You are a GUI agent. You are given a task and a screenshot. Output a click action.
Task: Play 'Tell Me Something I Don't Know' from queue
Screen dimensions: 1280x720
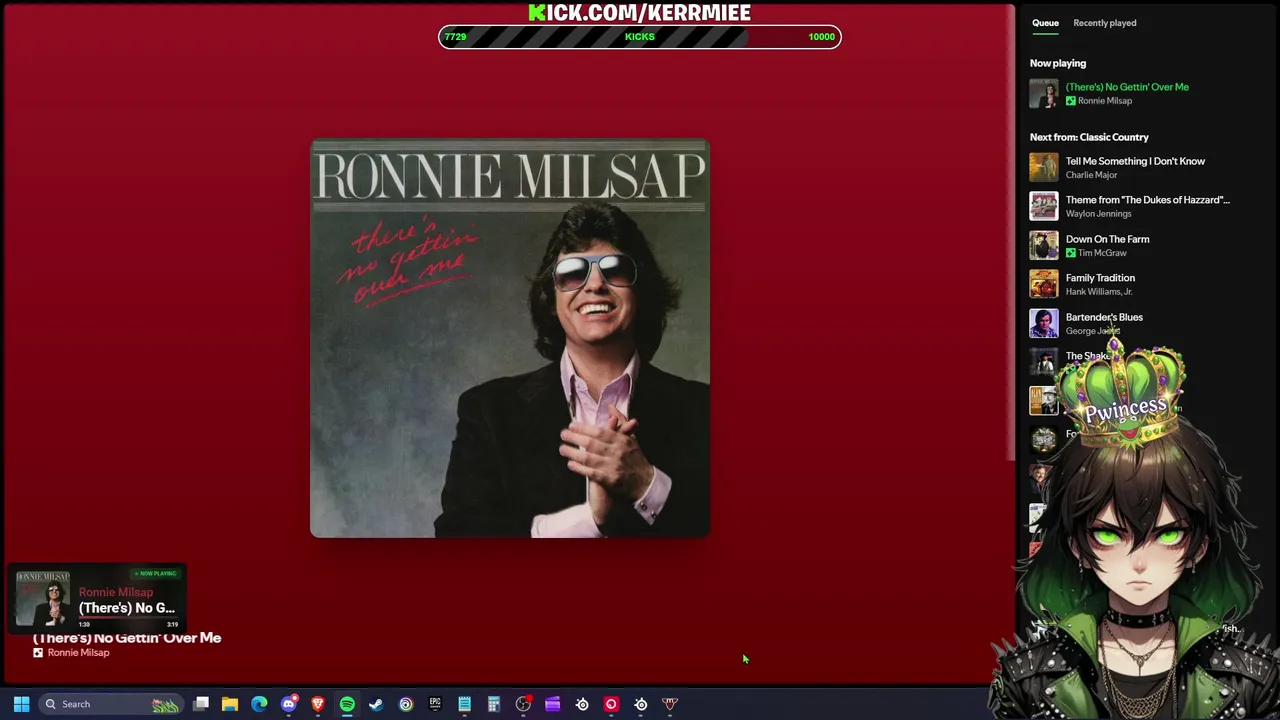coord(1135,161)
